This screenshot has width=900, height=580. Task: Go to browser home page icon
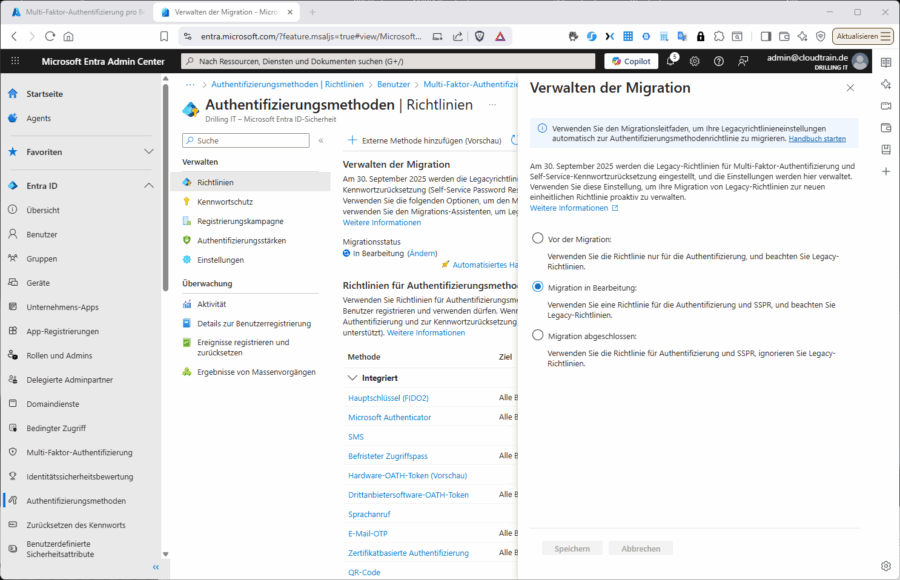point(68,36)
